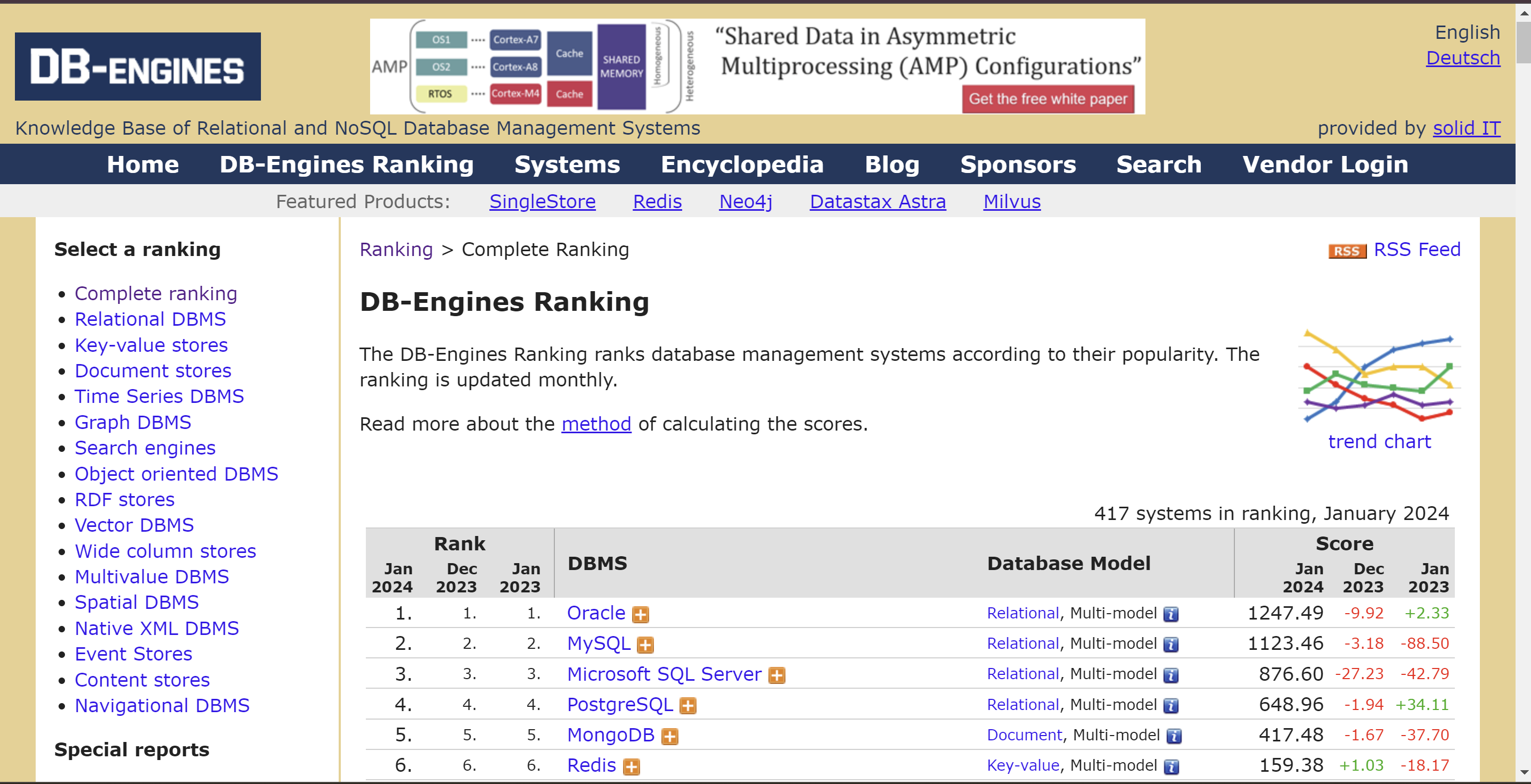Select Document stores ranking
Image resolution: width=1531 pixels, height=784 pixels.
pos(153,370)
